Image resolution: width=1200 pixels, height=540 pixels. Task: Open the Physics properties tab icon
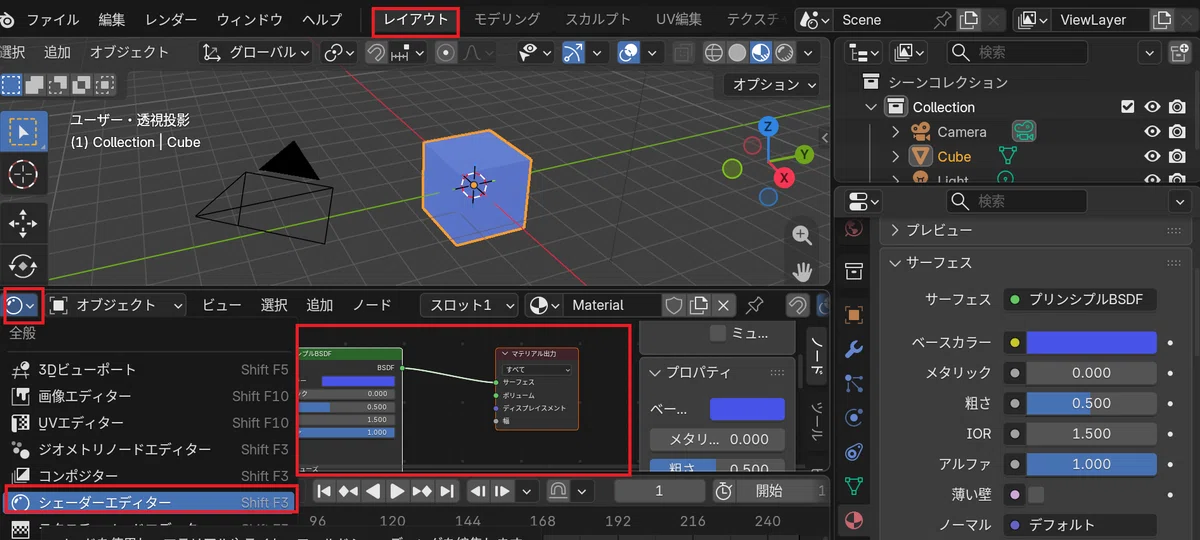(x=853, y=417)
